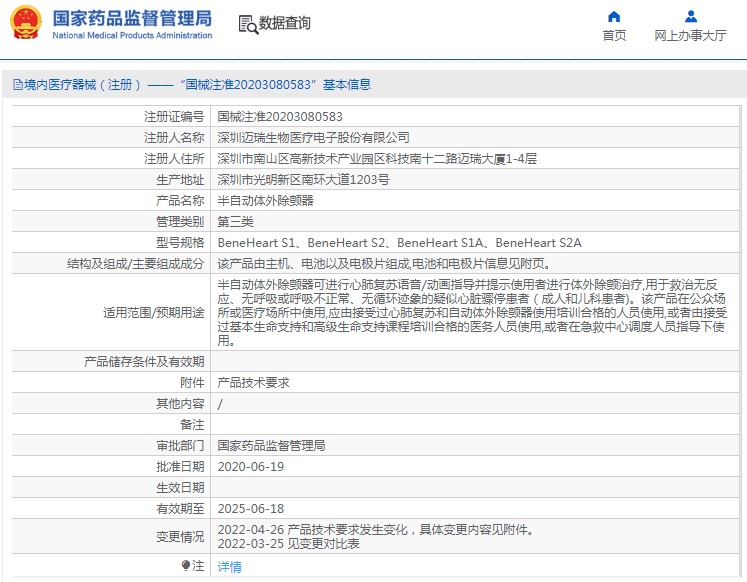The width and height of the screenshot is (747, 582).
Task: Open 网上办事大厅 text link
Action: pos(690,36)
